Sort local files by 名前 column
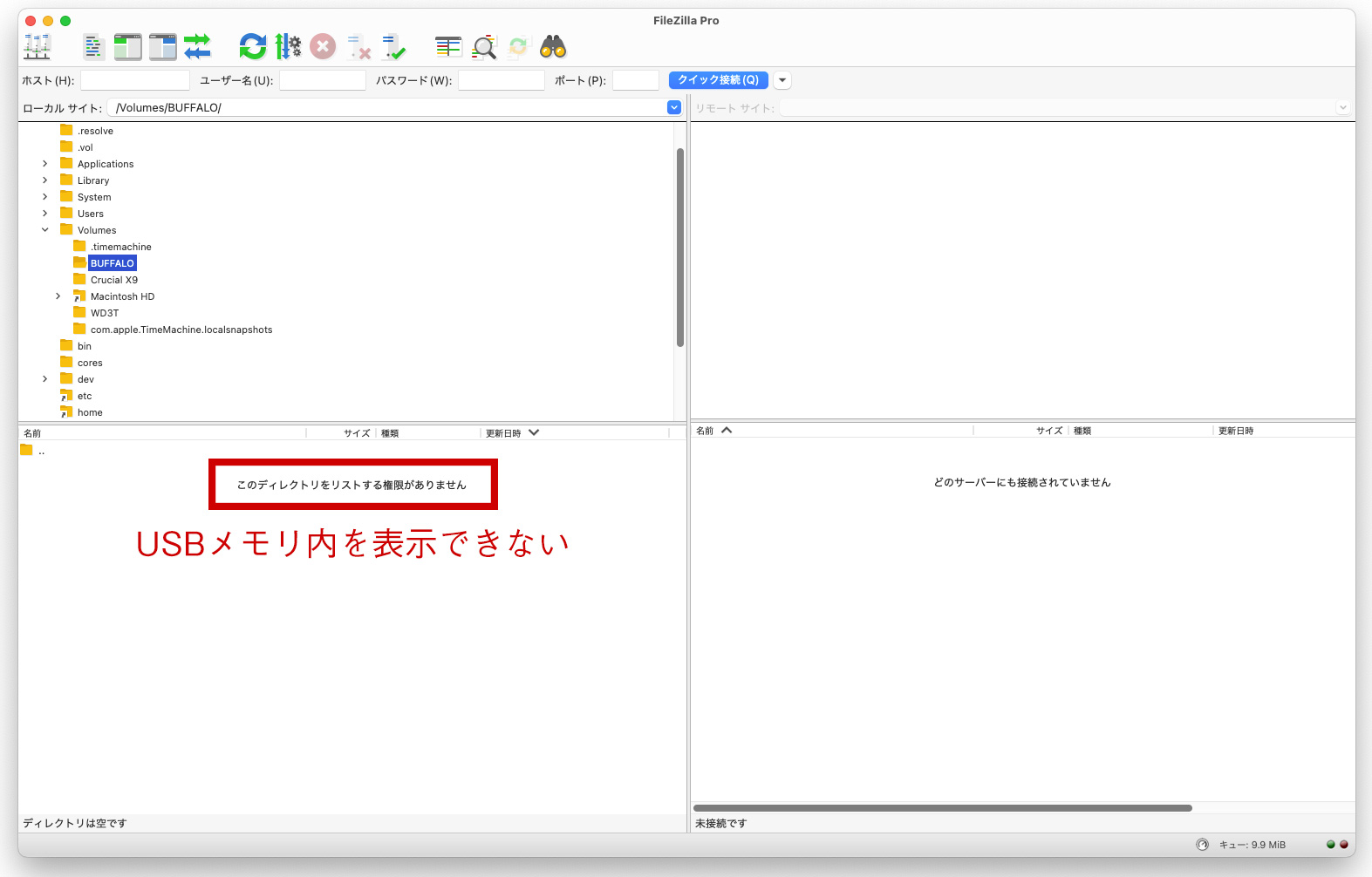The height and width of the screenshot is (877, 1372). (x=162, y=433)
